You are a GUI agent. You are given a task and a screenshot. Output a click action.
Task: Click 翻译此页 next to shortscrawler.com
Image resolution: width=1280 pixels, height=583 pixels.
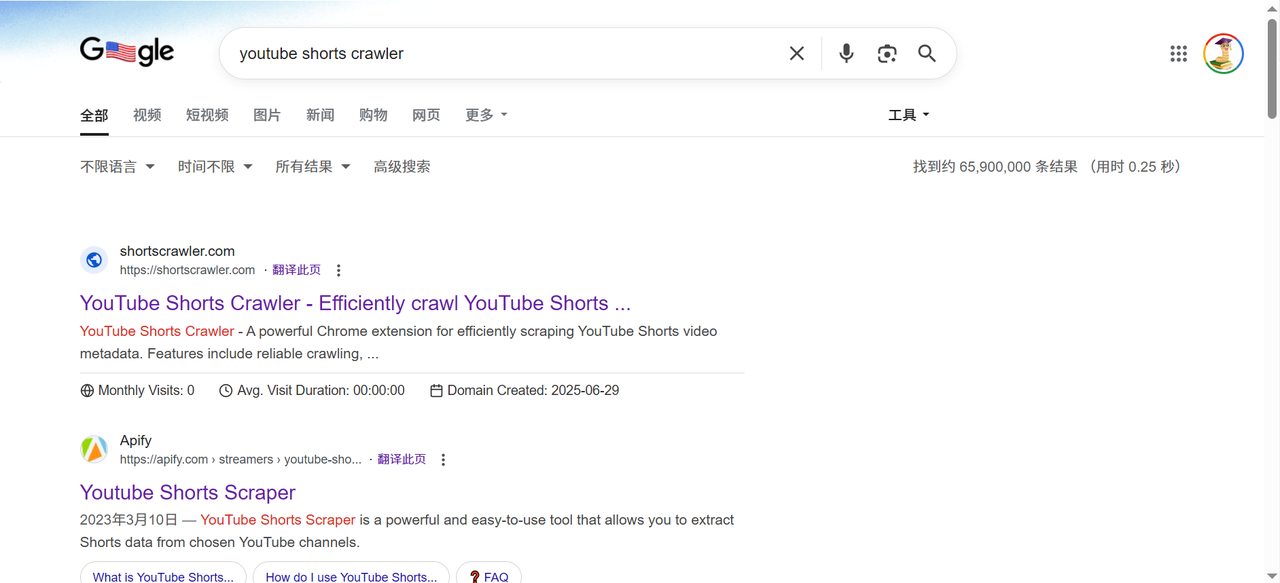pos(297,270)
